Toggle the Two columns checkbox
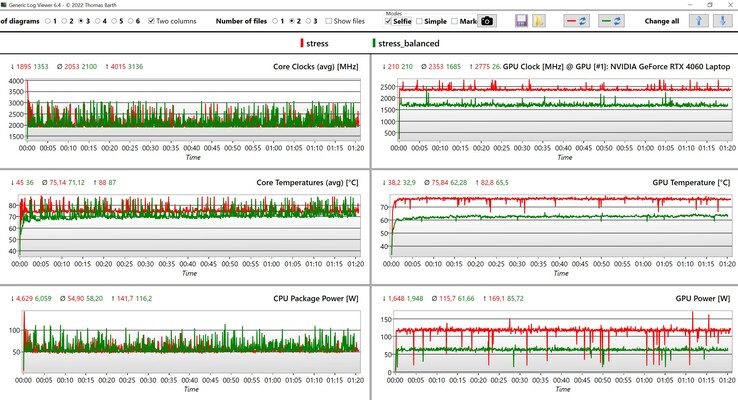 [151, 21]
